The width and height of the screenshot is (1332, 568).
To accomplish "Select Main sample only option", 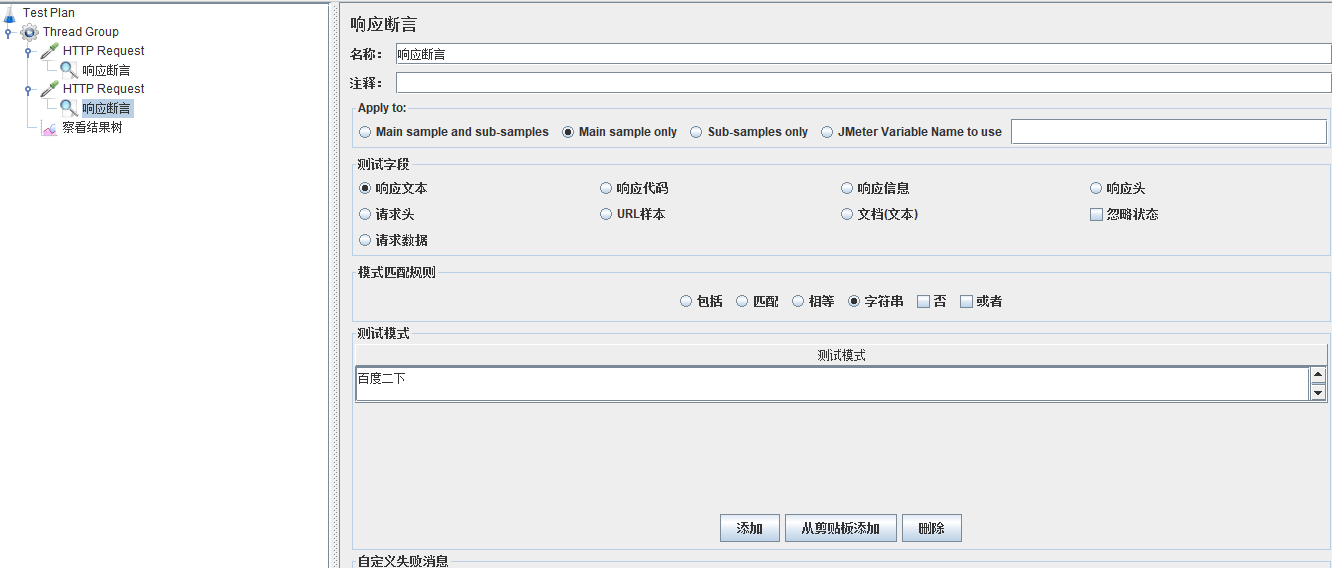I will click(620, 132).
